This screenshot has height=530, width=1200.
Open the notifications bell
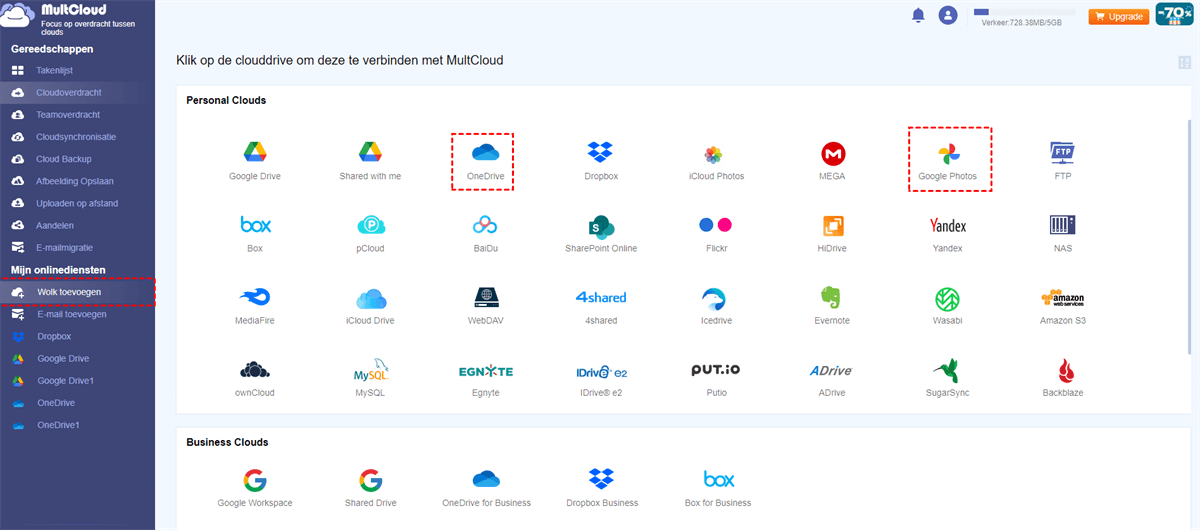918,15
